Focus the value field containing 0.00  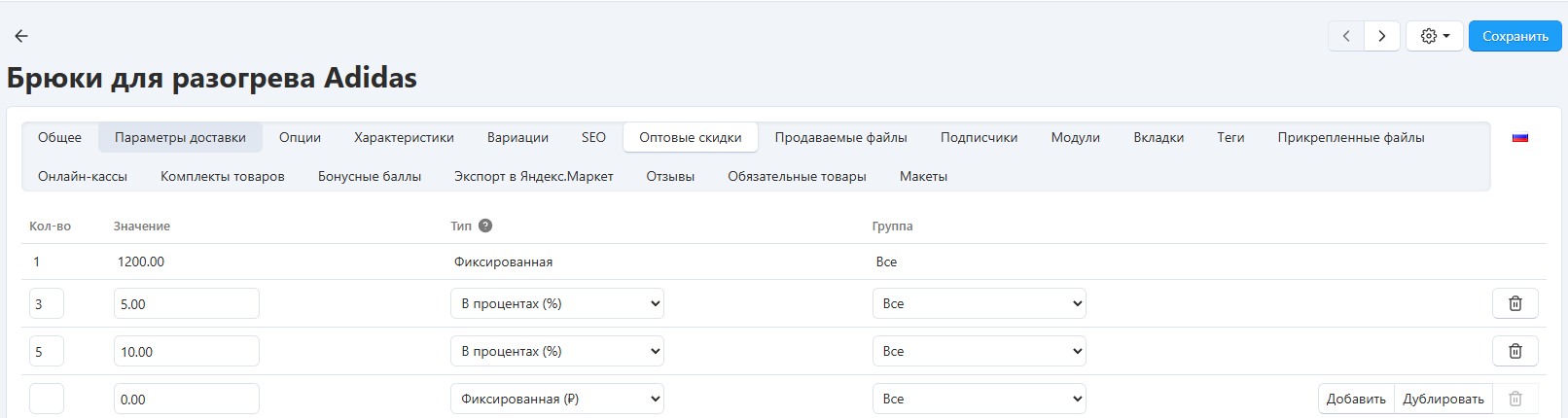coord(187,399)
